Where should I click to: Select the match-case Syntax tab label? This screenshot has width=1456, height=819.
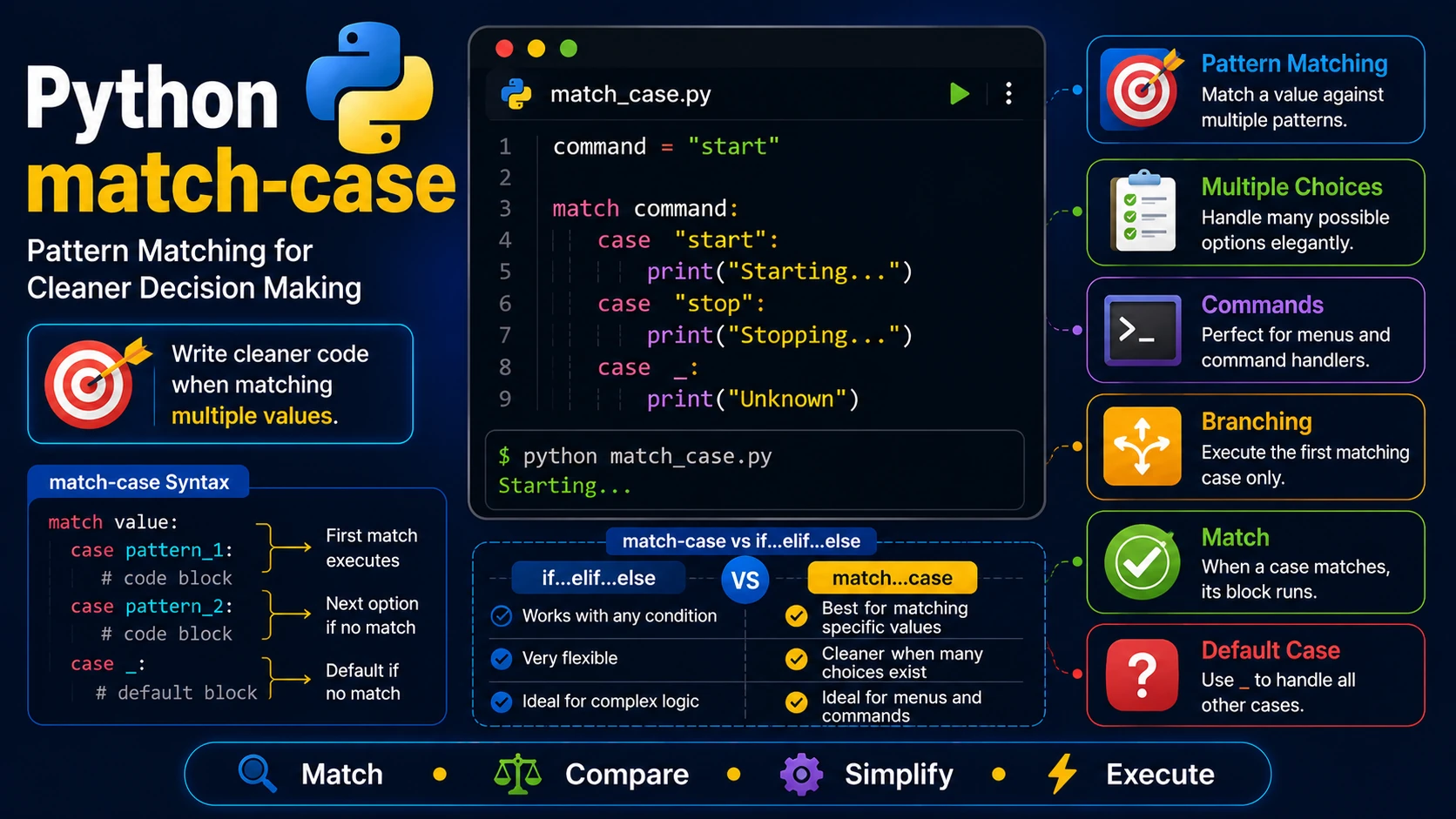click(x=138, y=482)
